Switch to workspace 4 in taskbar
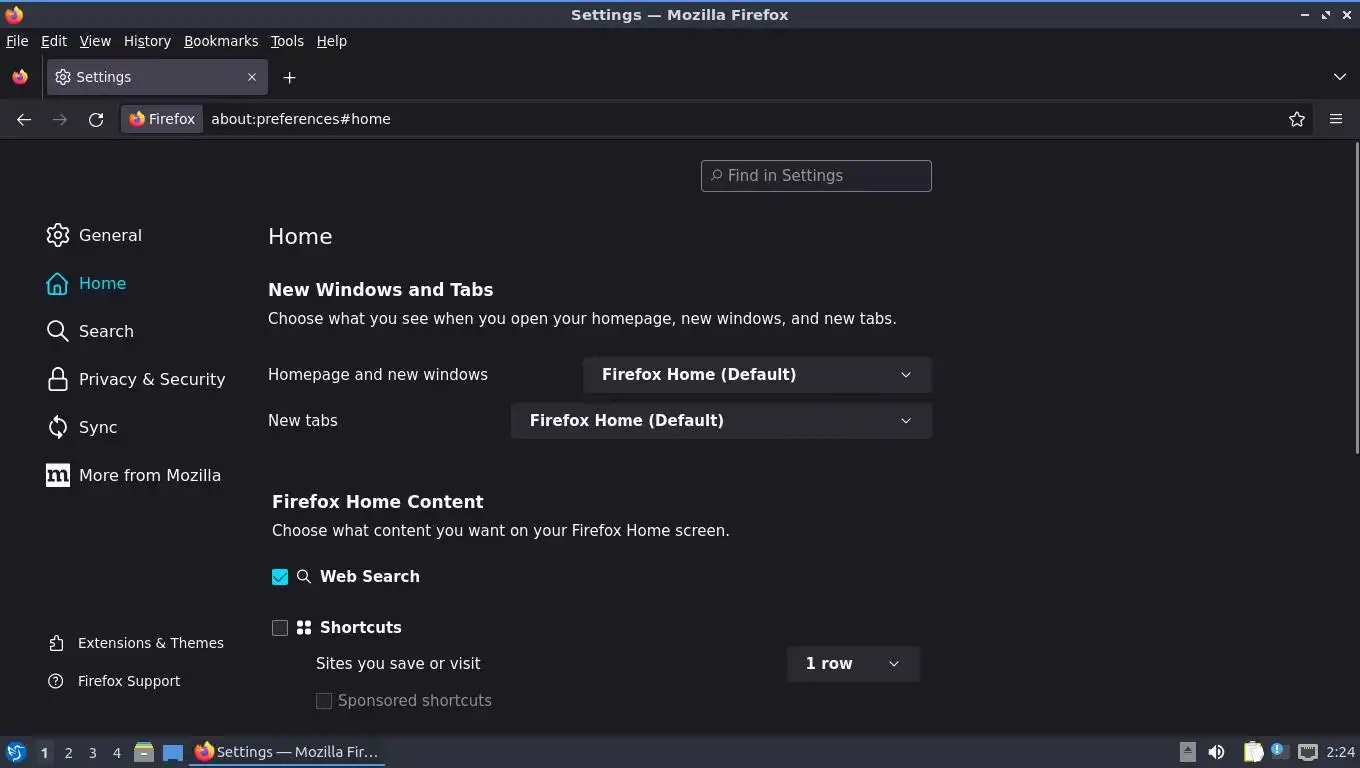The image size is (1360, 768). point(116,753)
